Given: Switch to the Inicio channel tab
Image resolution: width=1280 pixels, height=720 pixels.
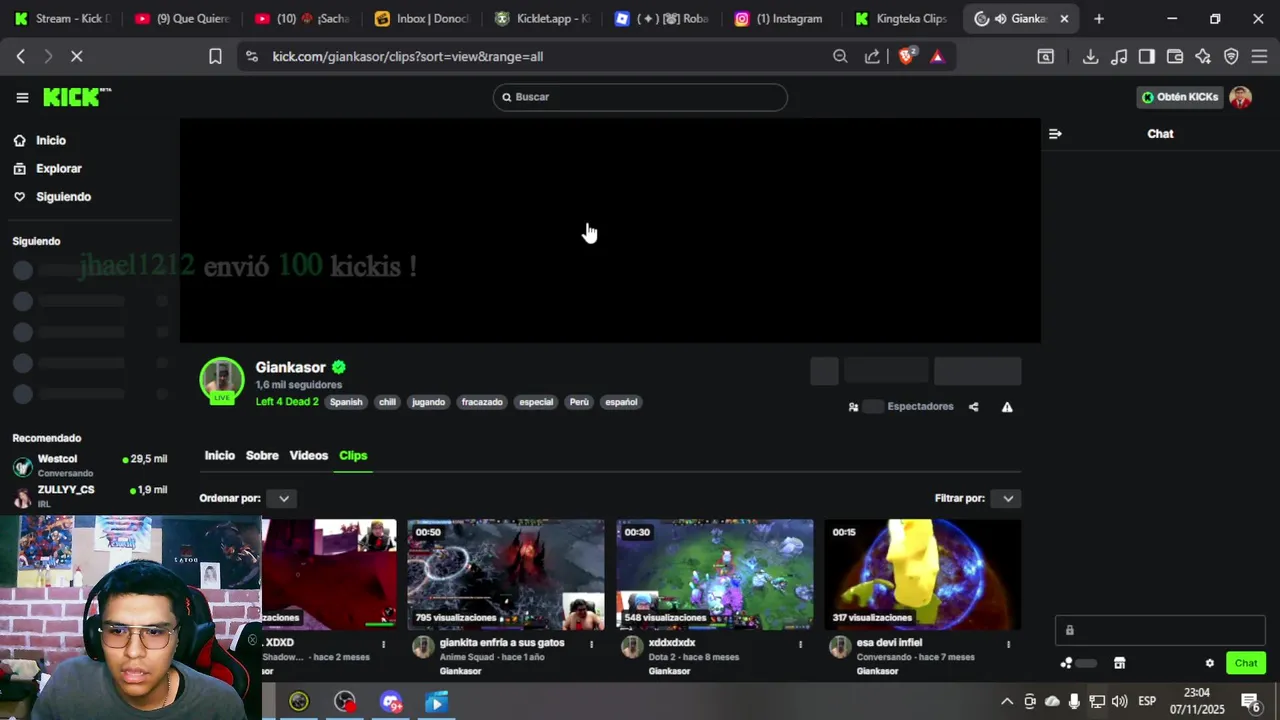Looking at the screenshot, I should [220, 456].
